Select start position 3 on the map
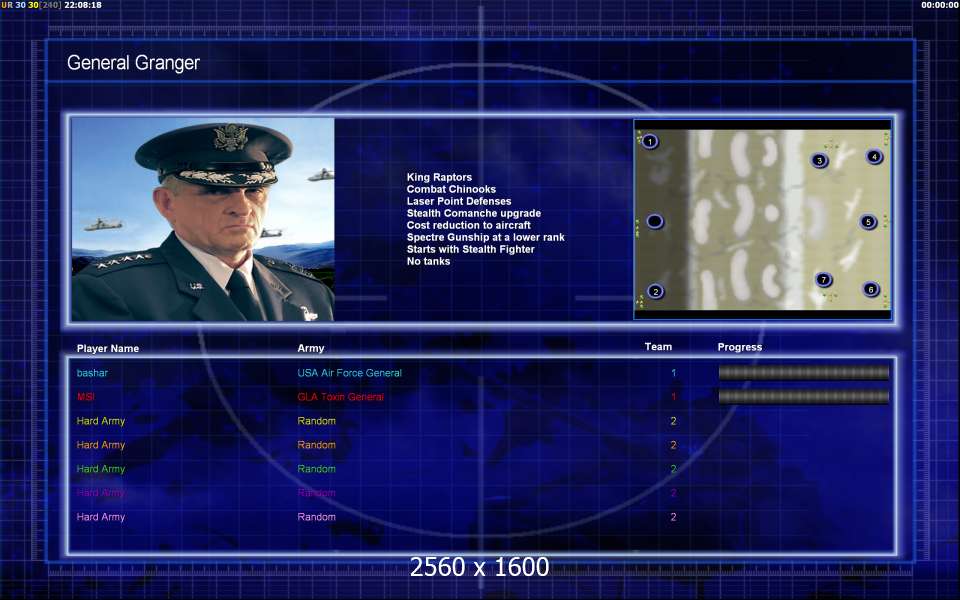Screen dimensions: 960x600 (x=819, y=160)
